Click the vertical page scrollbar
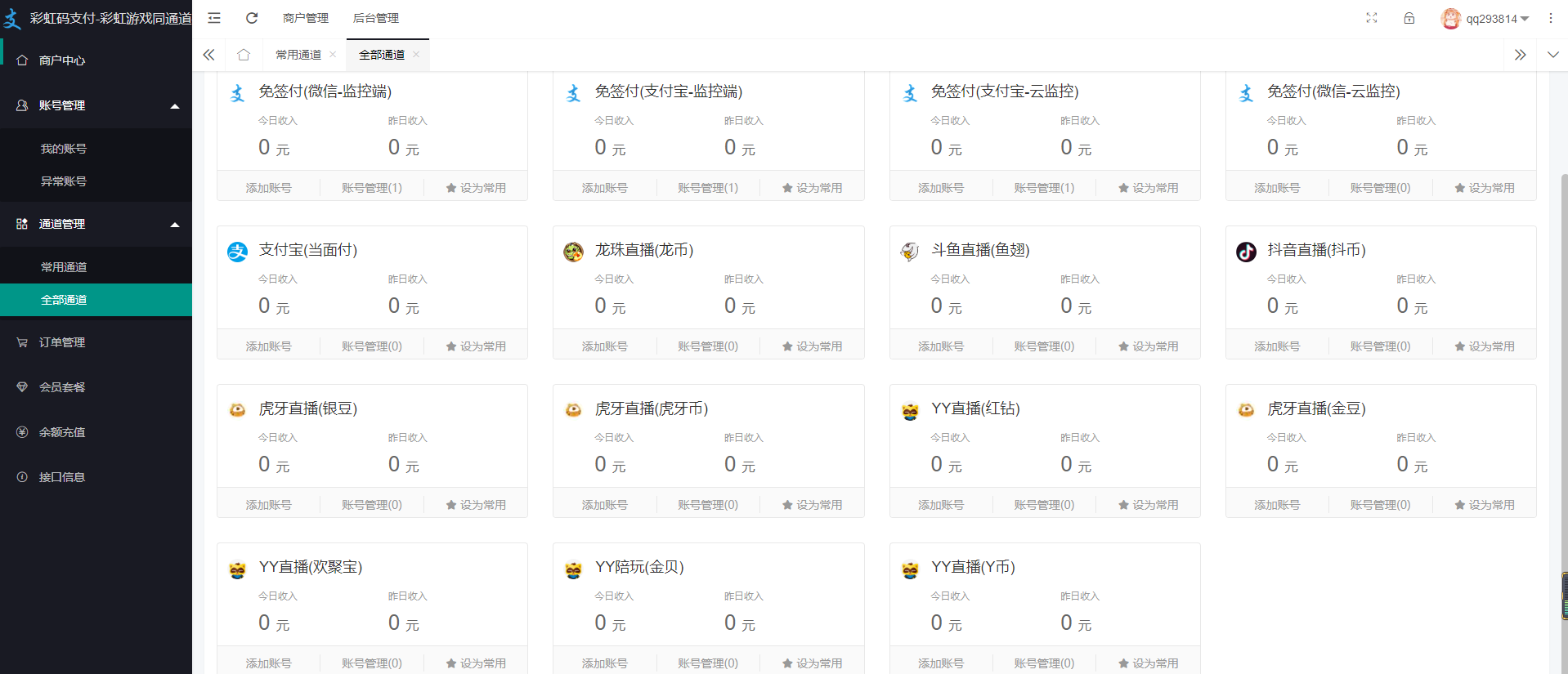 point(1564,368)
